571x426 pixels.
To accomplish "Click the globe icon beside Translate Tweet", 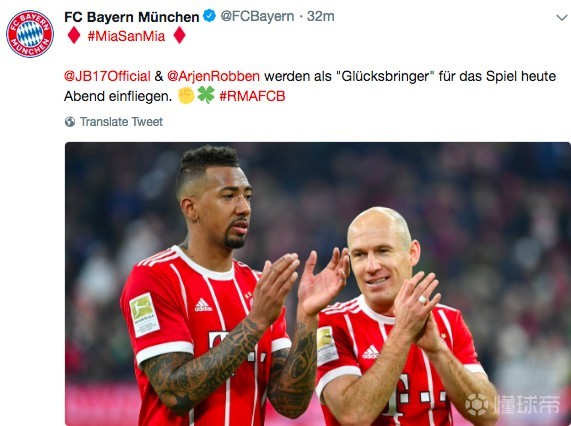I will 70,122.
